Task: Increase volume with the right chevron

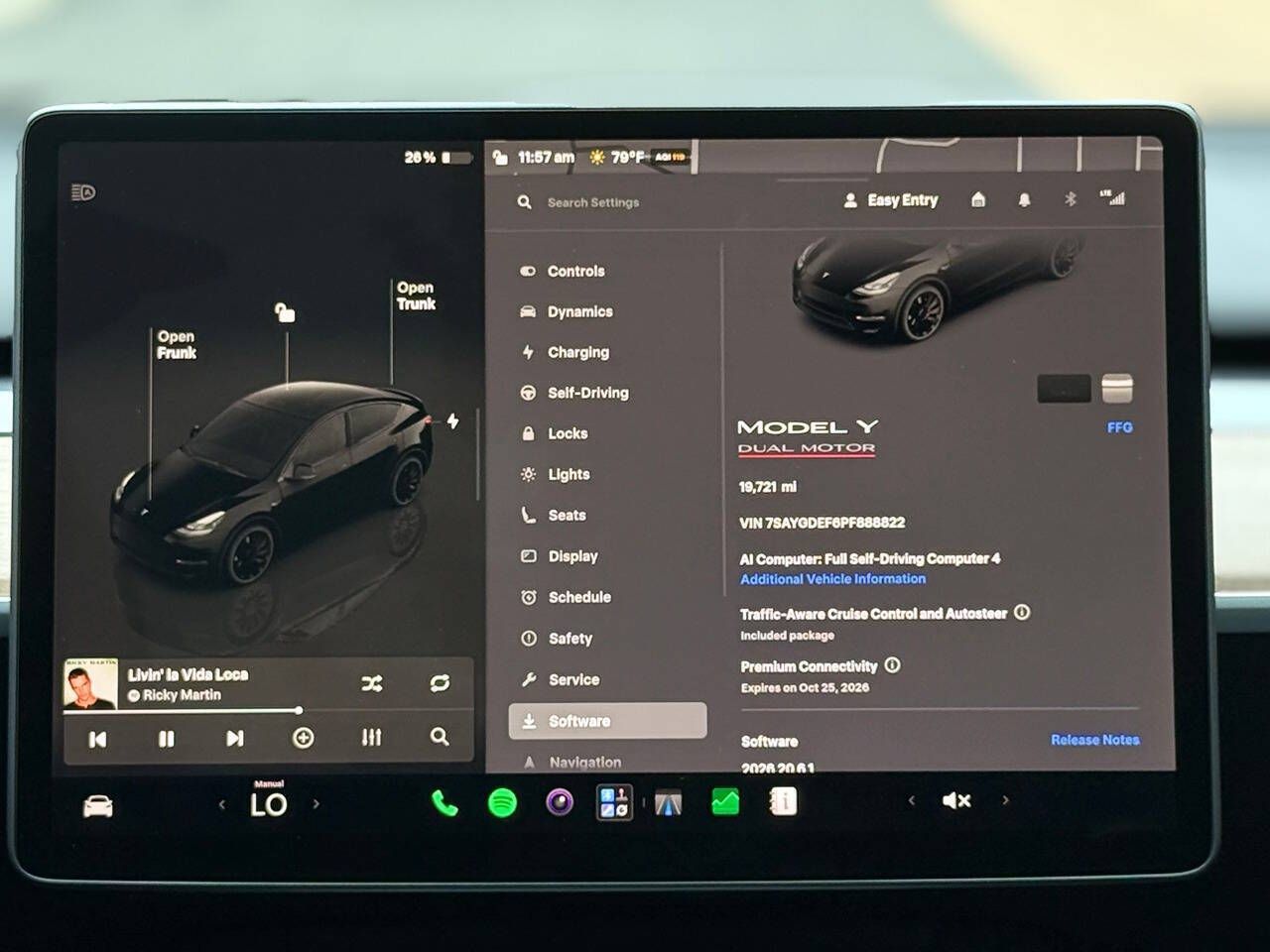Action: pos(1005,800)
